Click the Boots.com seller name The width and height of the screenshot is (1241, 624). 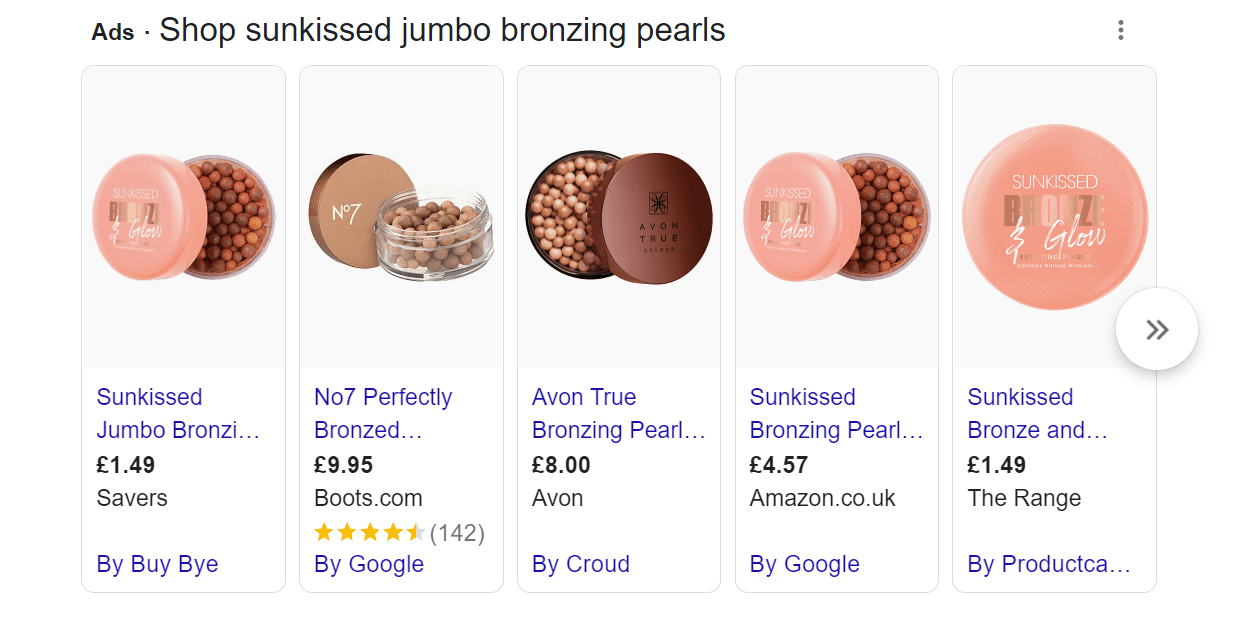click(x=368, y=498)
